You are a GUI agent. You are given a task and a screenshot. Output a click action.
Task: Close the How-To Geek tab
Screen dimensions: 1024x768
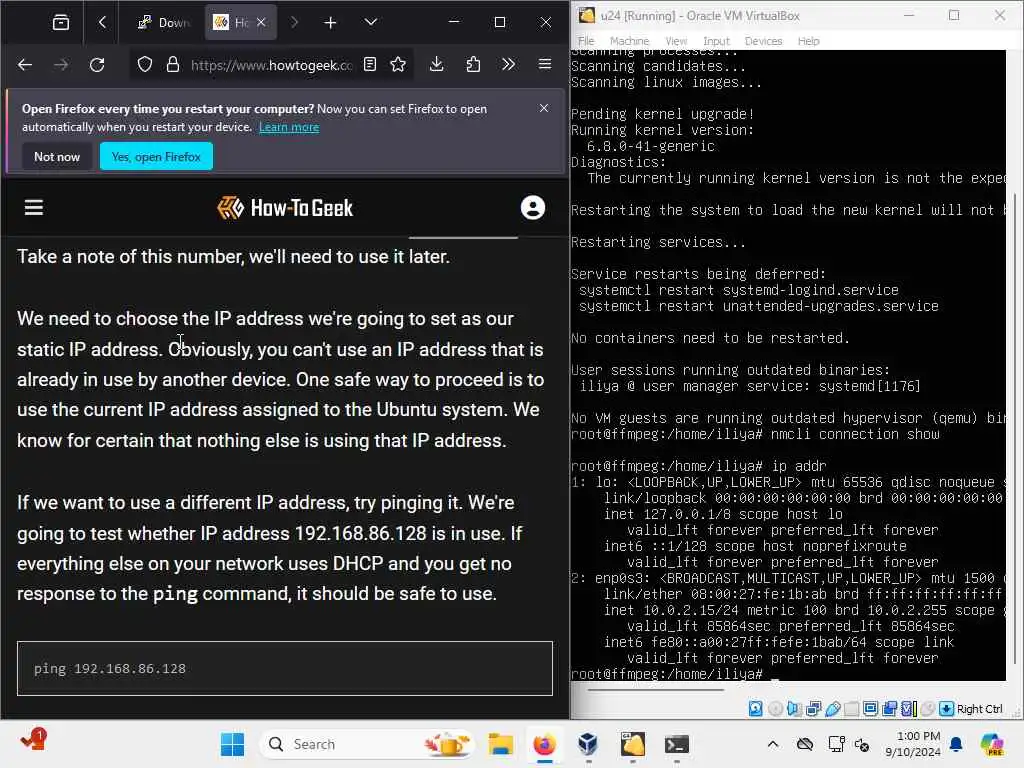pyautogui.click(x=261, y=23)
